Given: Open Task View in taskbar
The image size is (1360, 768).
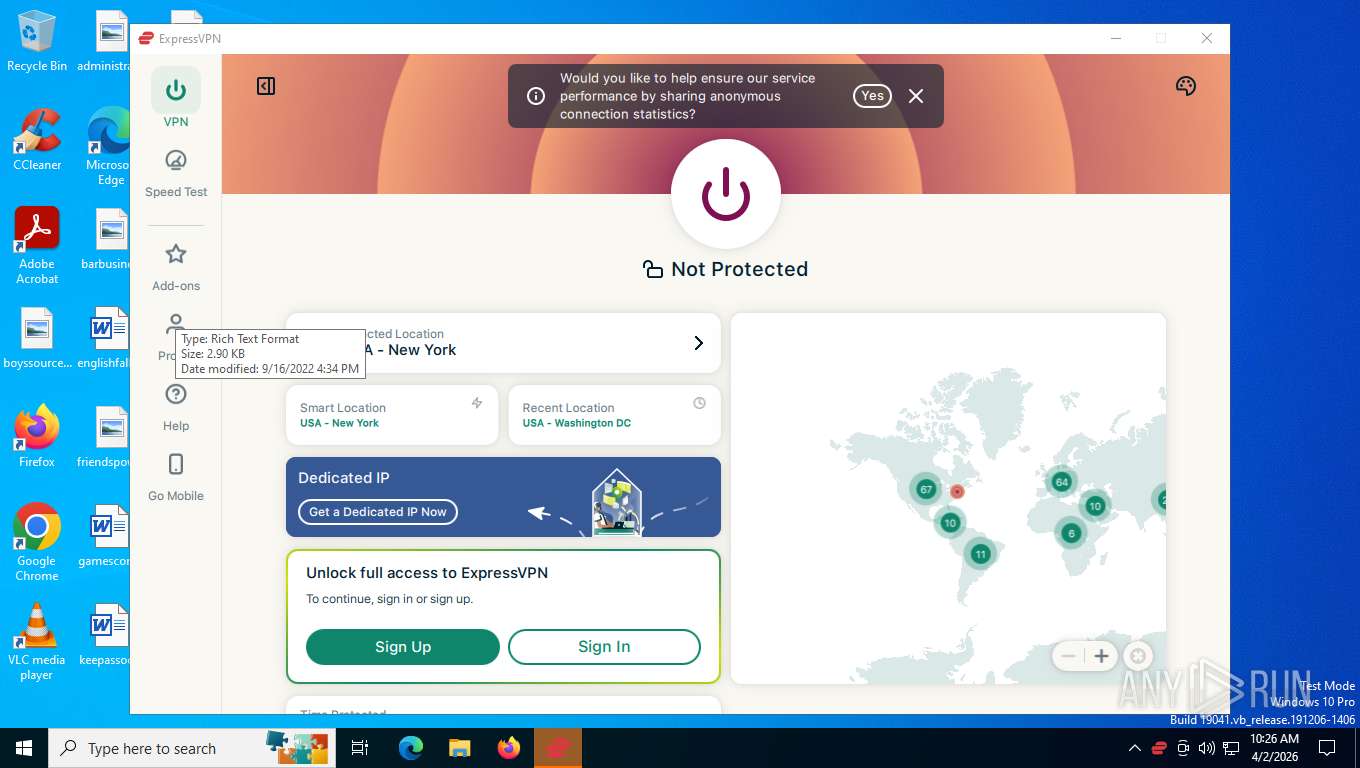Looking at the screenshot, I should tap(360, 748).
